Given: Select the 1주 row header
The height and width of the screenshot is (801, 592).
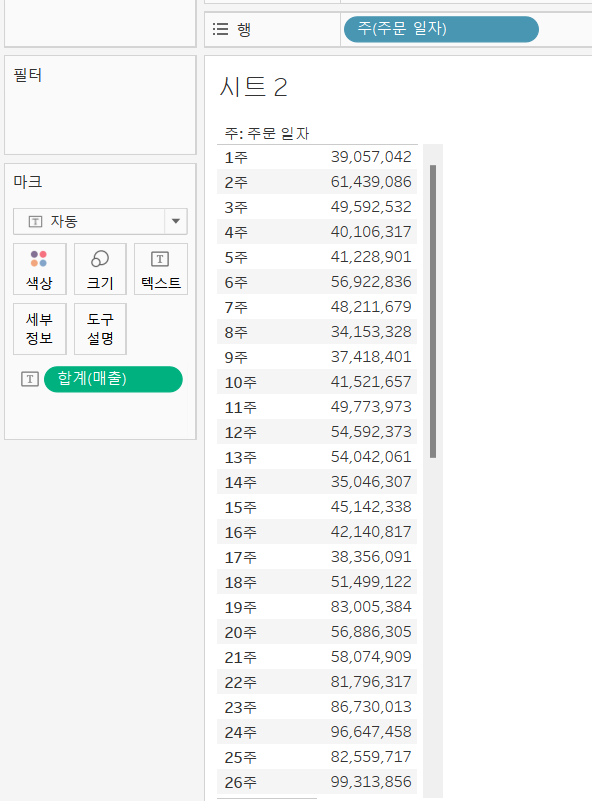Looking at the screenshot, I should click(x=236, y=157).
